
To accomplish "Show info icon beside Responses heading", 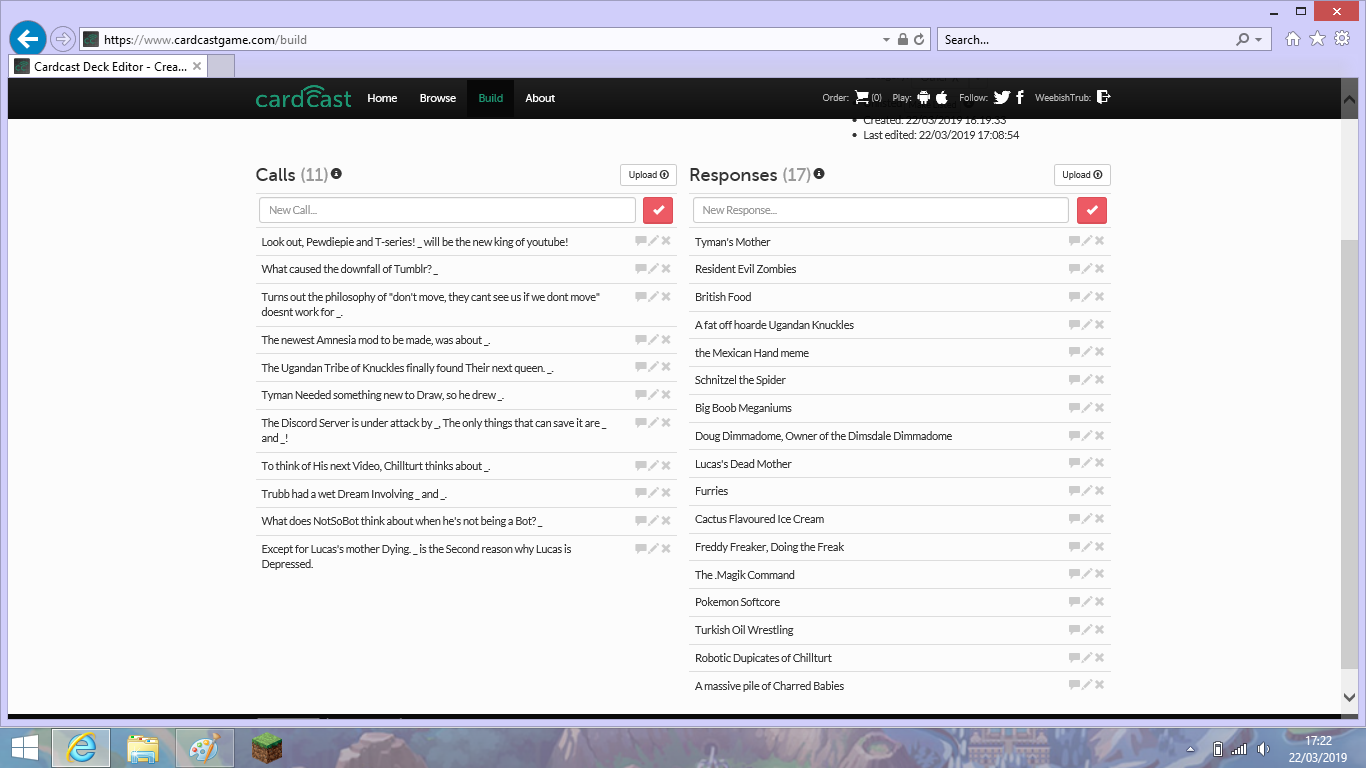I will point(819,174).
